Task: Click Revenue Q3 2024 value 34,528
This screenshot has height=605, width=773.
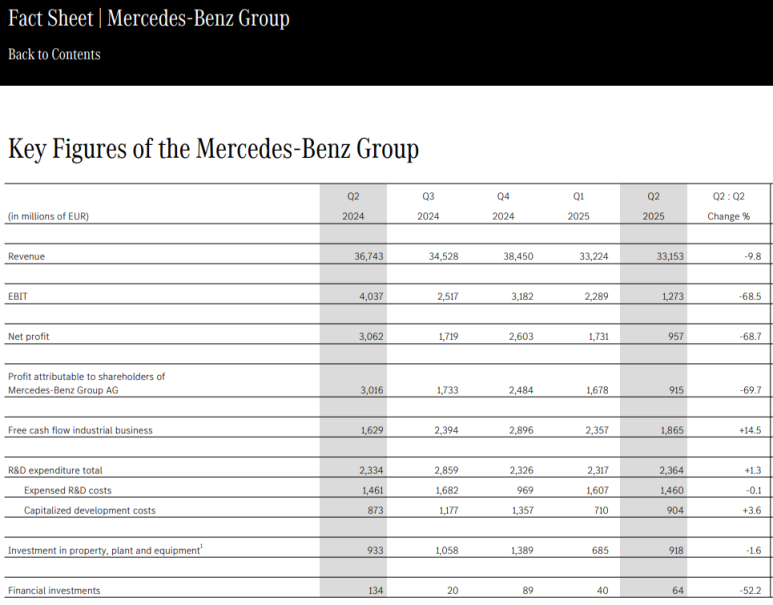Action: [x=443, y=256]
